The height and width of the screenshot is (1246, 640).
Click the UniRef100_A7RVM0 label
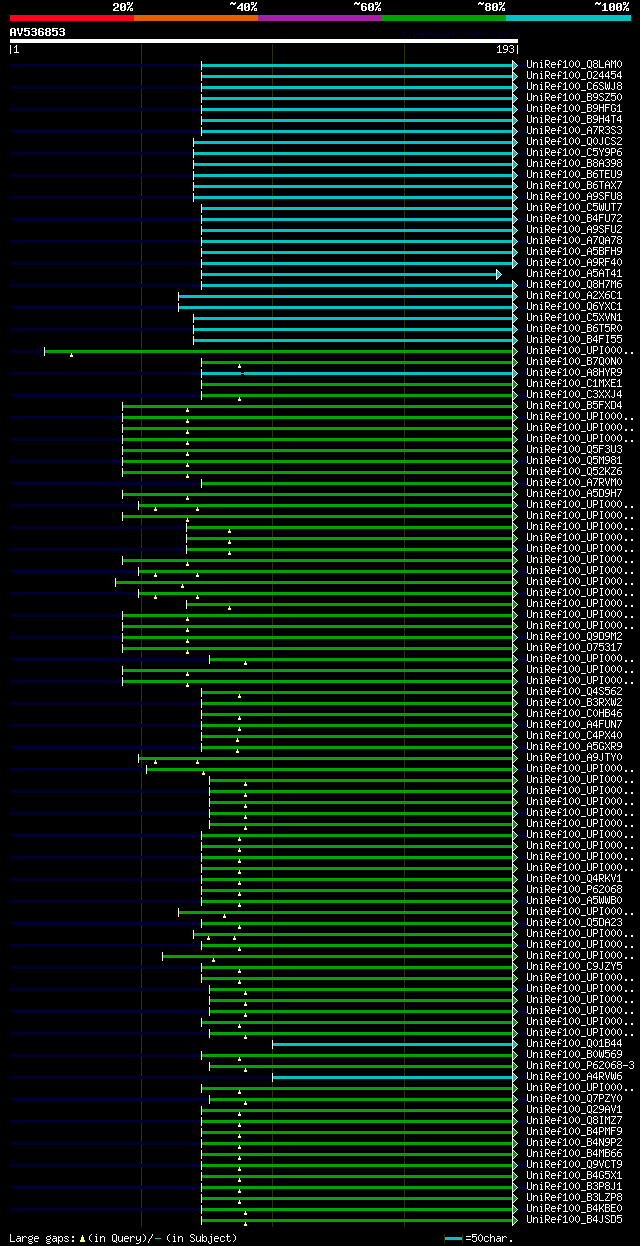pyautogui.click(x=574, y=482)
